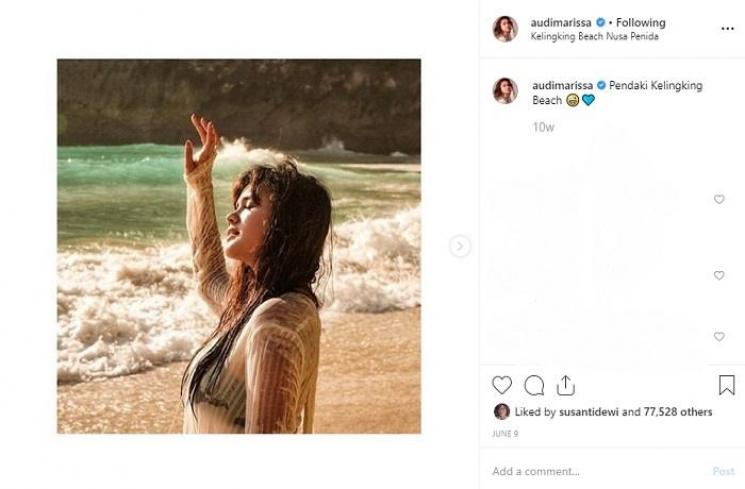Image resolution: width=745 pixels, height=489 pixels.
Task: Click the share post icon
Action: coord(565,385)
